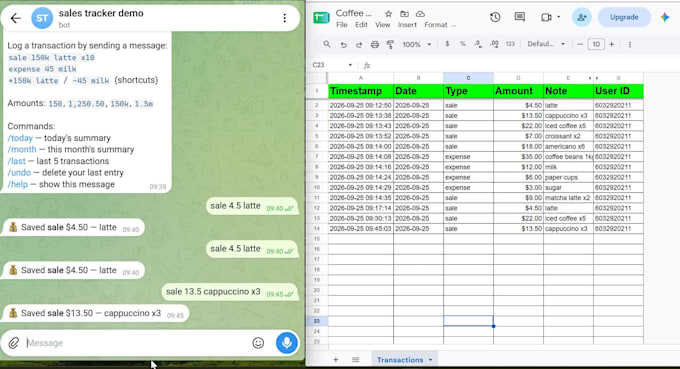Click the 'sale 13.5 cappuccino x3' sent message
This screenshot has width=680, height=369.
pos(229,292)
